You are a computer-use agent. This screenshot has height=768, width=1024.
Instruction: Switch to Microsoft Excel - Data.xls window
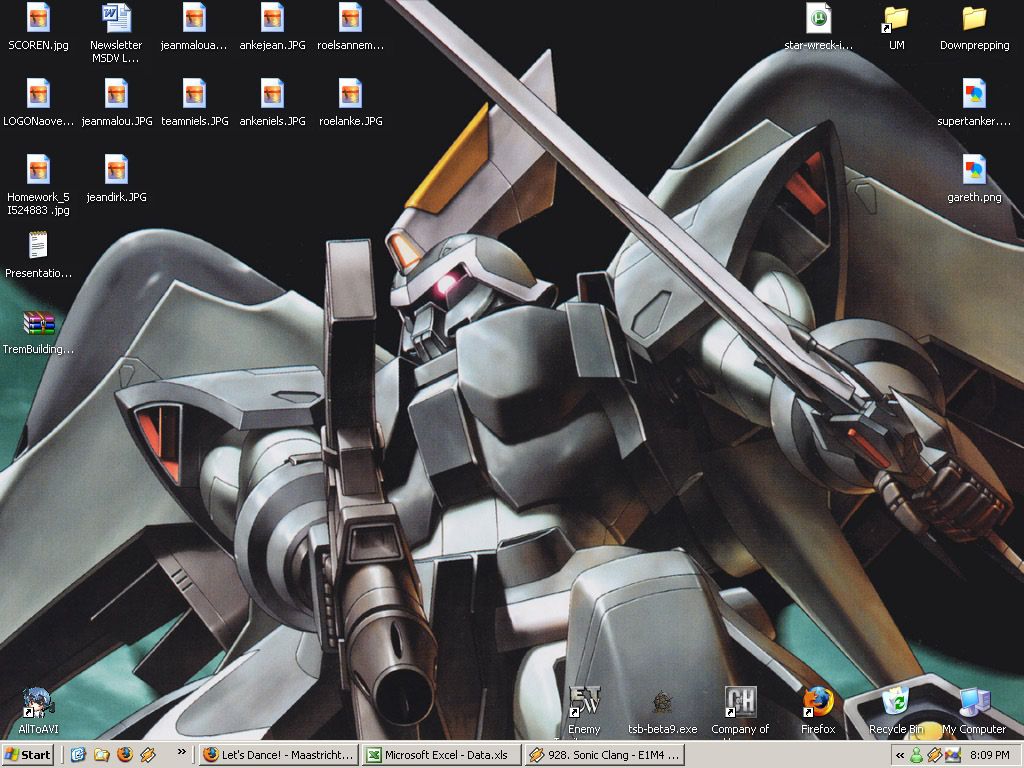(441, 755)
